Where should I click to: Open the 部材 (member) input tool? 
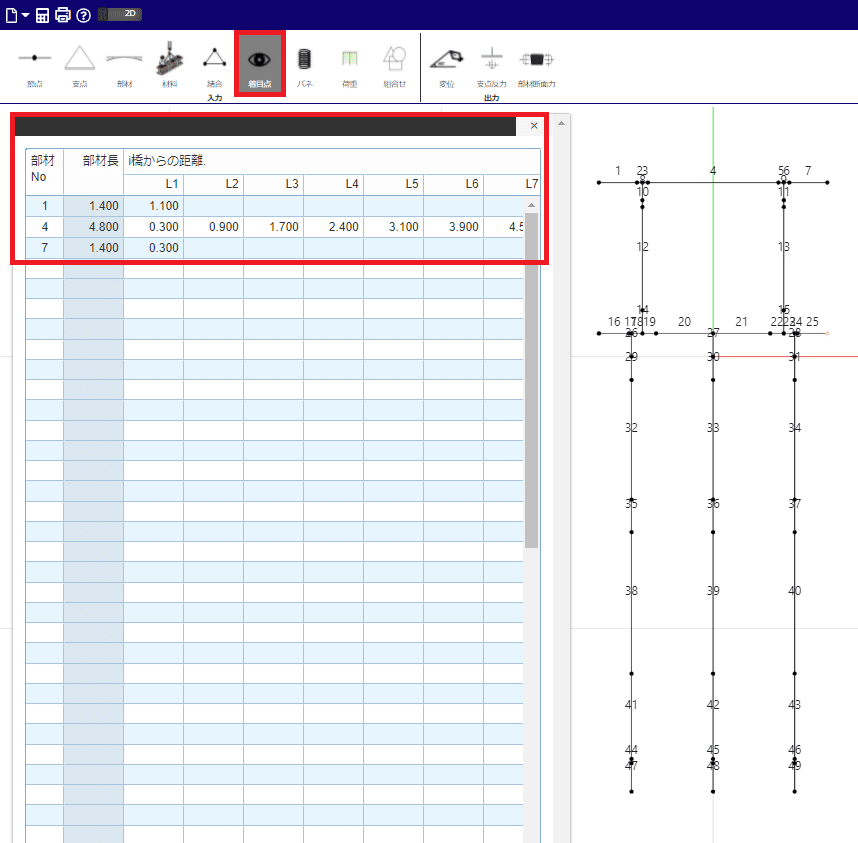(125, 66)
